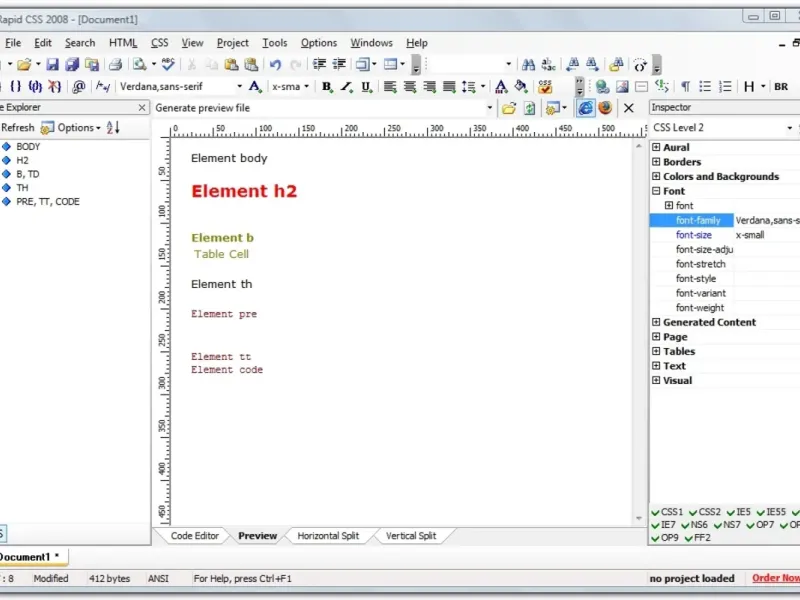Click the Find in Files icon

tap(616, 65)
